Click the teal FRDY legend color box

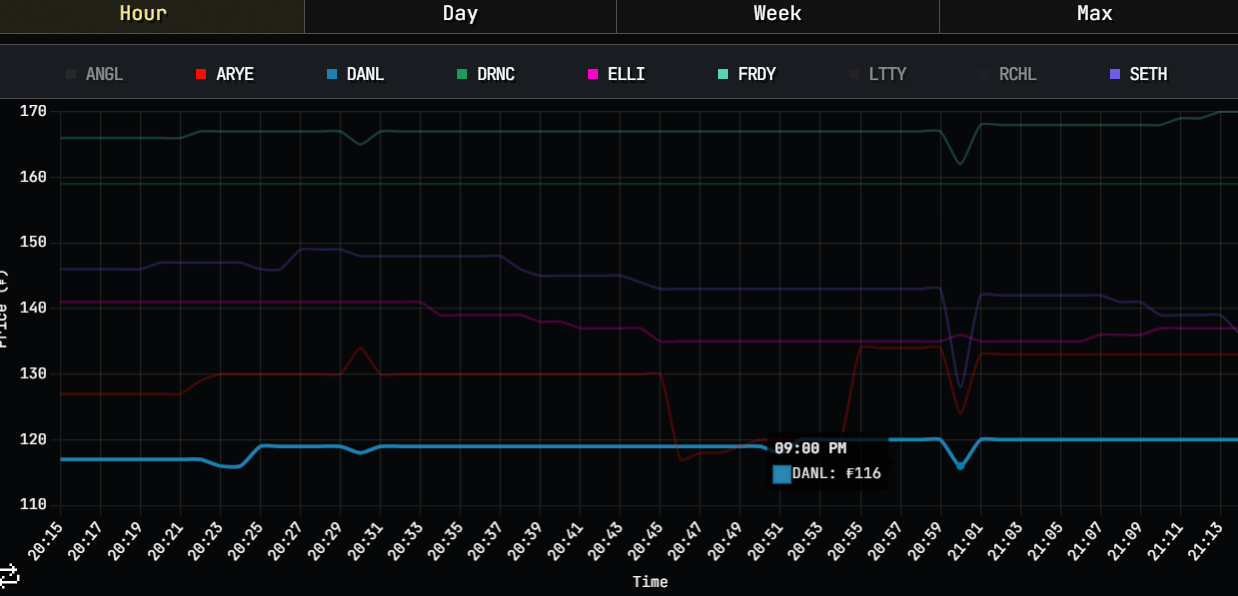722,74
